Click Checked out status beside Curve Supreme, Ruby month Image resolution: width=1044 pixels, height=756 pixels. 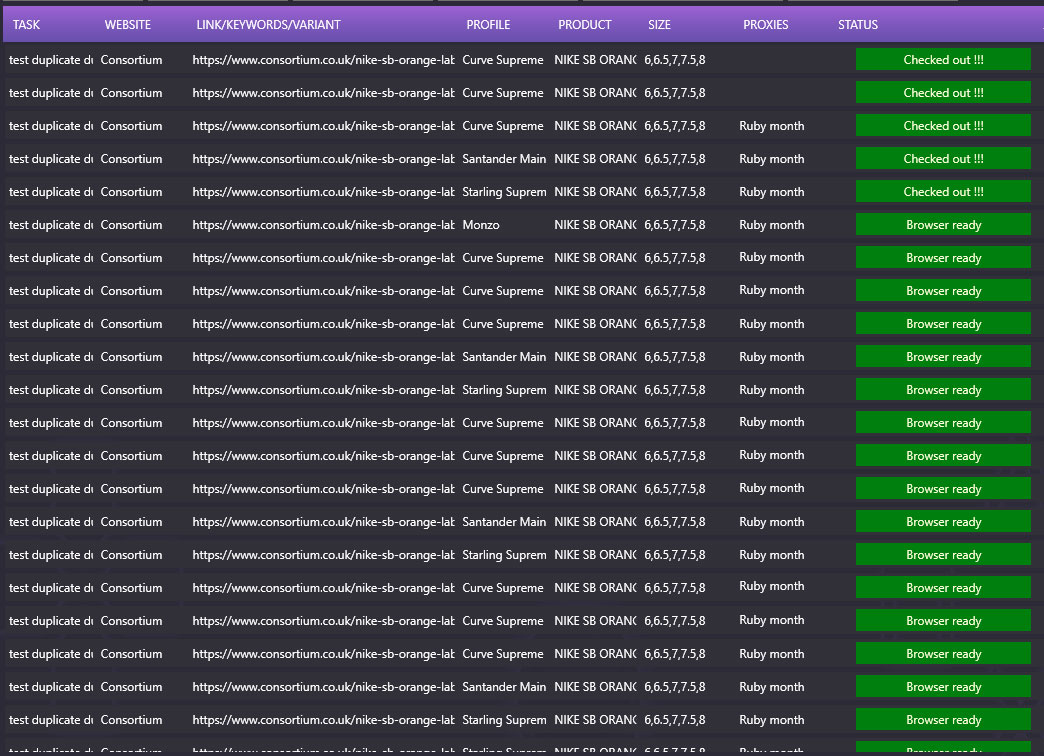943,125
